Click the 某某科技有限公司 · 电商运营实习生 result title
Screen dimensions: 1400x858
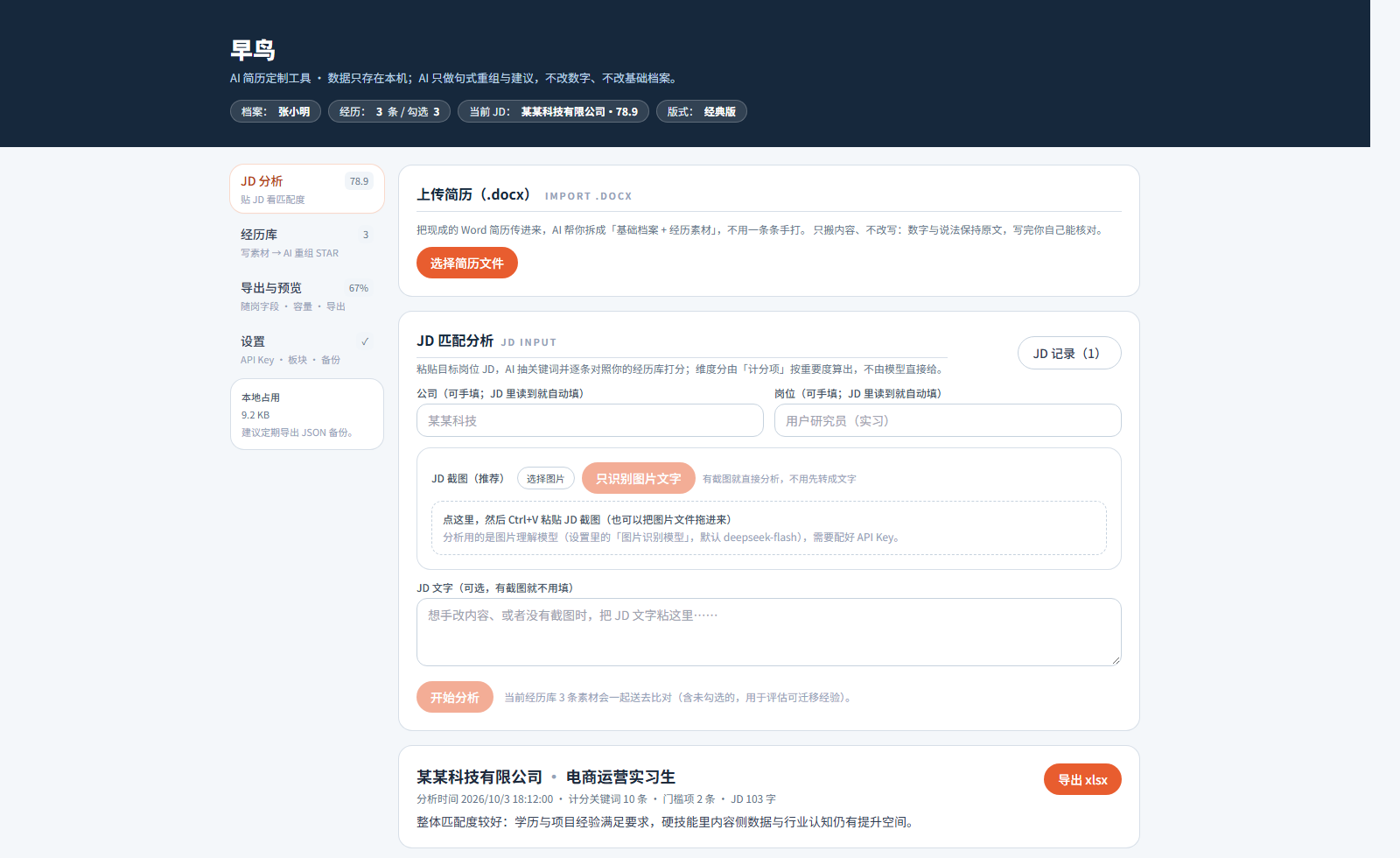(x=546, y=777)
